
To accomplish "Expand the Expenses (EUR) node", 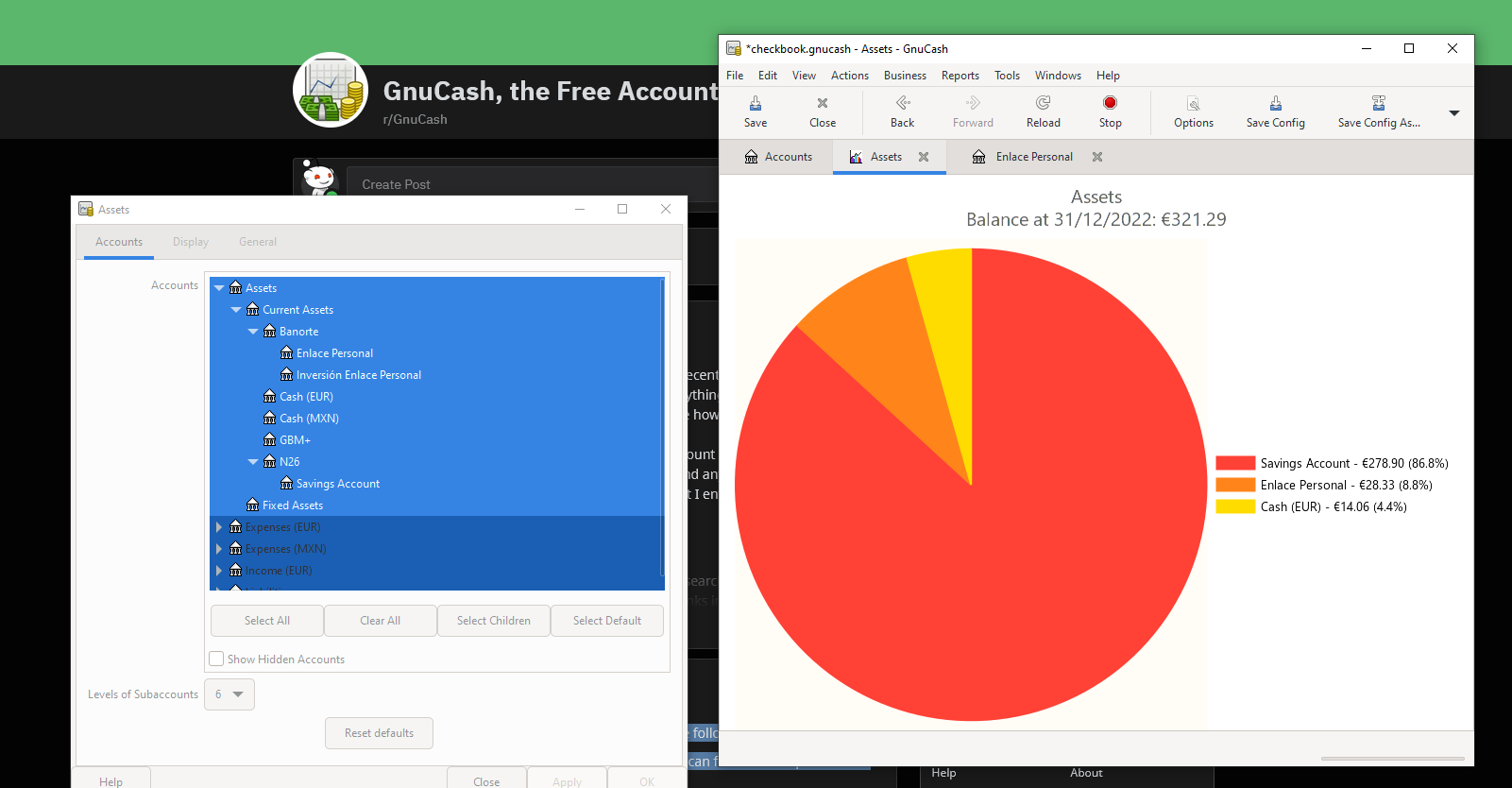I will click(219, 527).
